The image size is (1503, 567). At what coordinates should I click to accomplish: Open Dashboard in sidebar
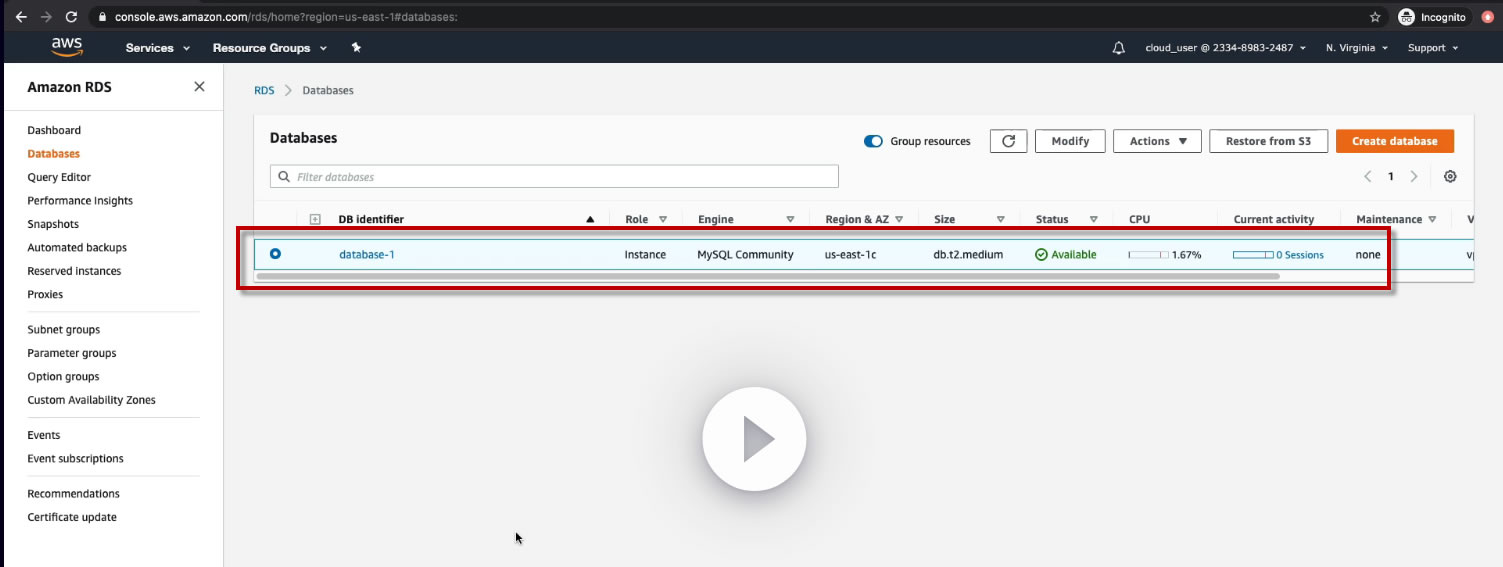[x=54, y=130]
